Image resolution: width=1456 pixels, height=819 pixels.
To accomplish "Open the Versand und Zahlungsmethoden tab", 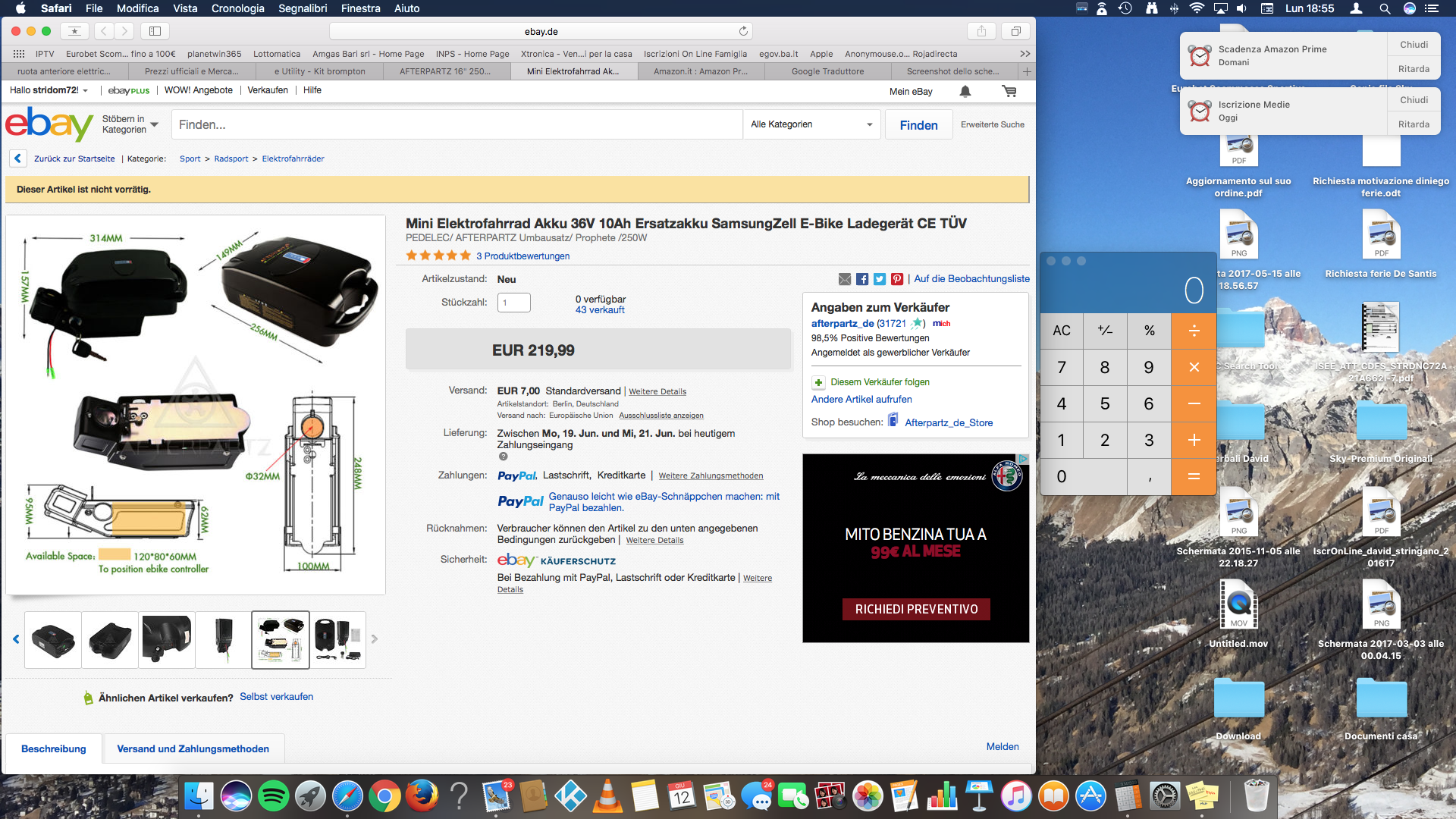I will 193,748.
